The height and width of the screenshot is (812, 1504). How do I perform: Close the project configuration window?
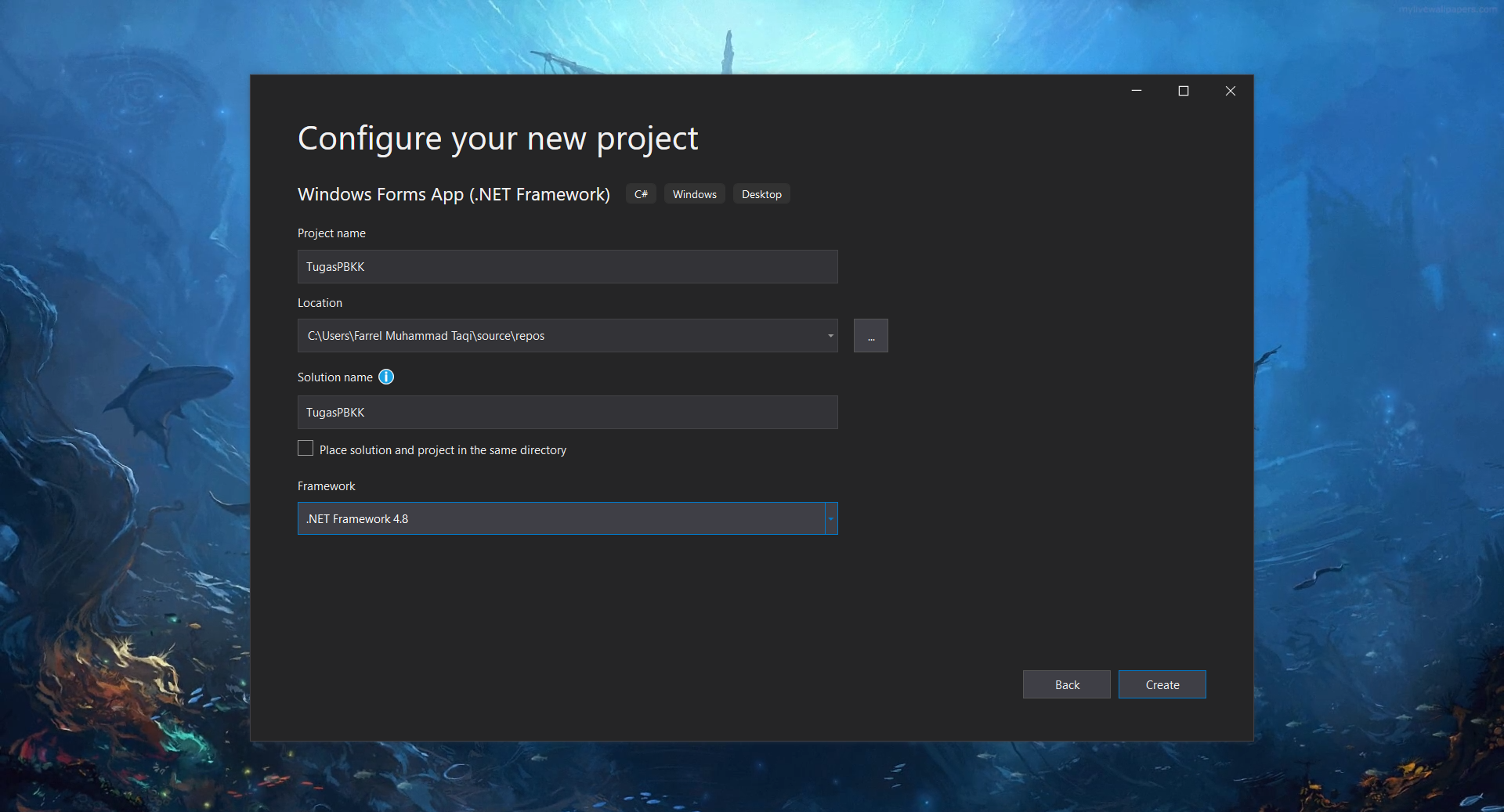(1231, 91)
